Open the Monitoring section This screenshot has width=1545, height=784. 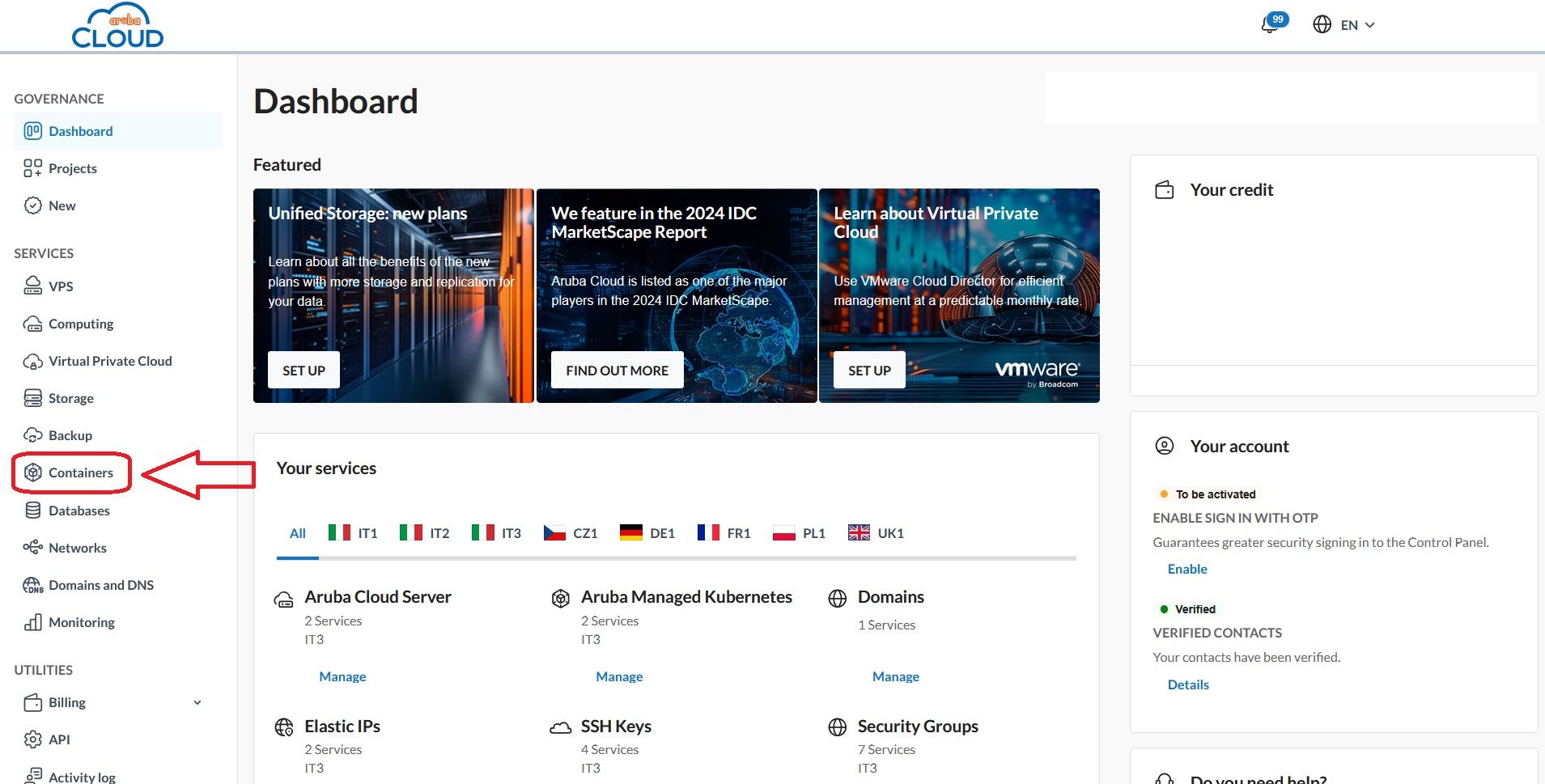pyautogui.click(x=81, y=622)
